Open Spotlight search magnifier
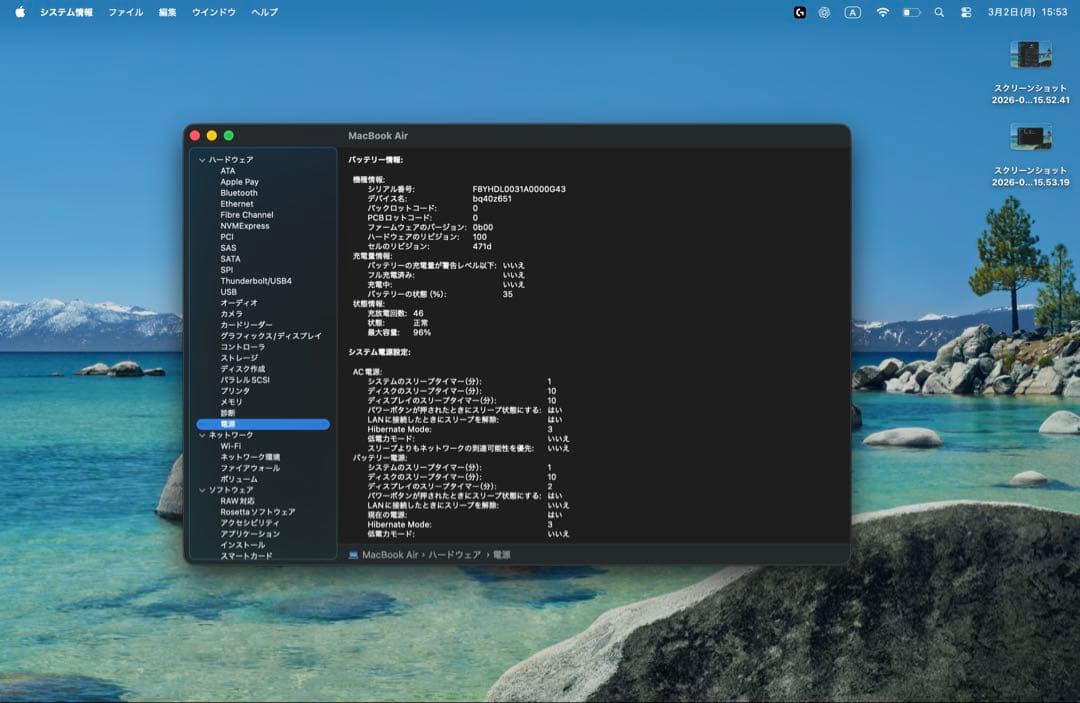This screenshot has width=1080, height=703. tap(939, 12)
